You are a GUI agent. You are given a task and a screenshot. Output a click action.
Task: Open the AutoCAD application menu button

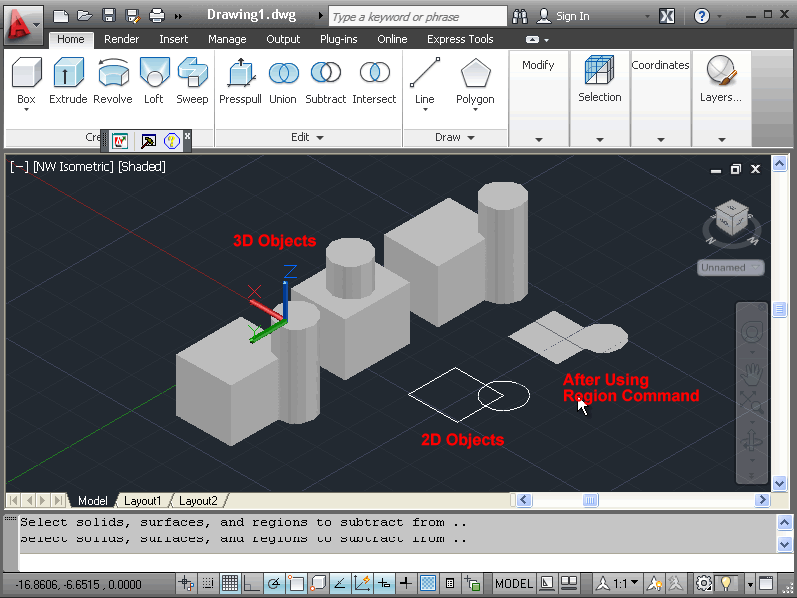pos(23,25)
